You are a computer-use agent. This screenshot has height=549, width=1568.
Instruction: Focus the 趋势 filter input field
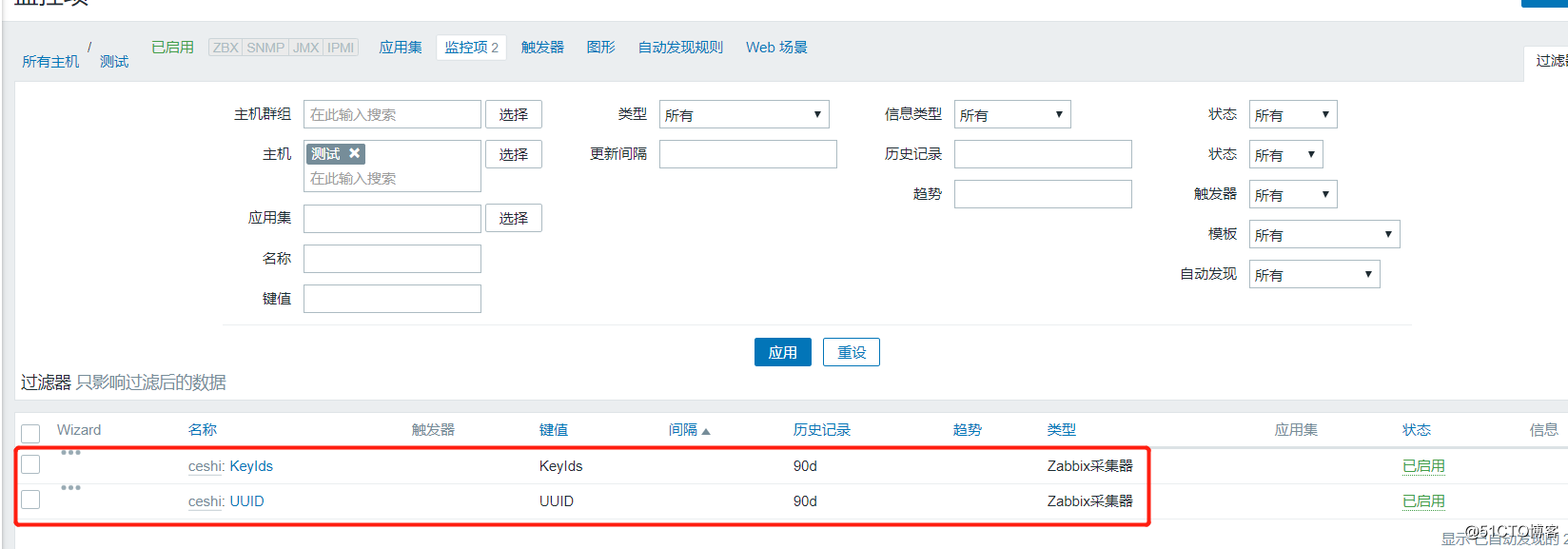(1043, 194)
